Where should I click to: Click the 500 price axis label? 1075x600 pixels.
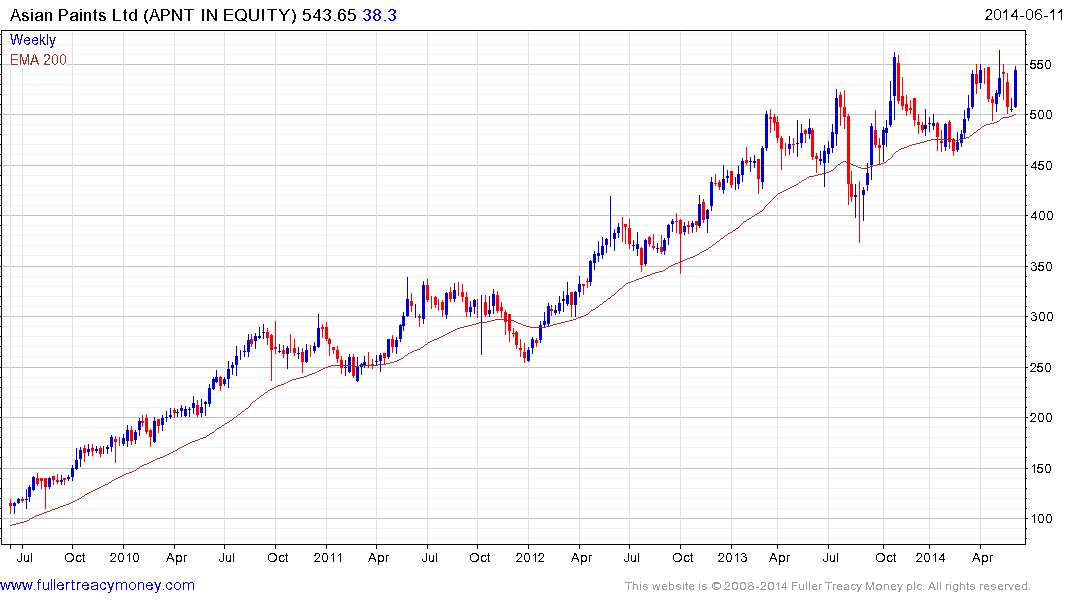pyautogui.click(x=1041, y=115)
